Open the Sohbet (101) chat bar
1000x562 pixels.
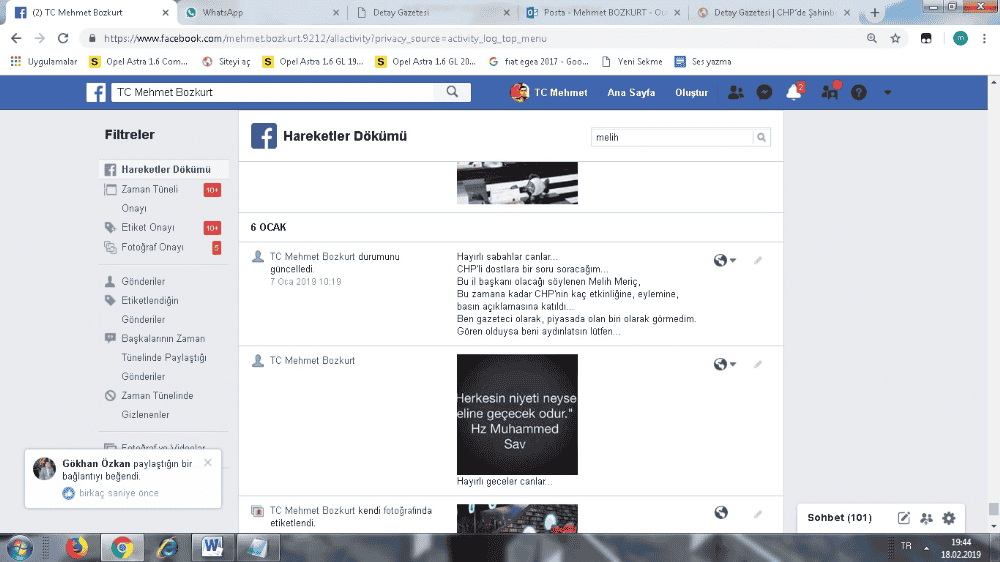click(839, 518)
